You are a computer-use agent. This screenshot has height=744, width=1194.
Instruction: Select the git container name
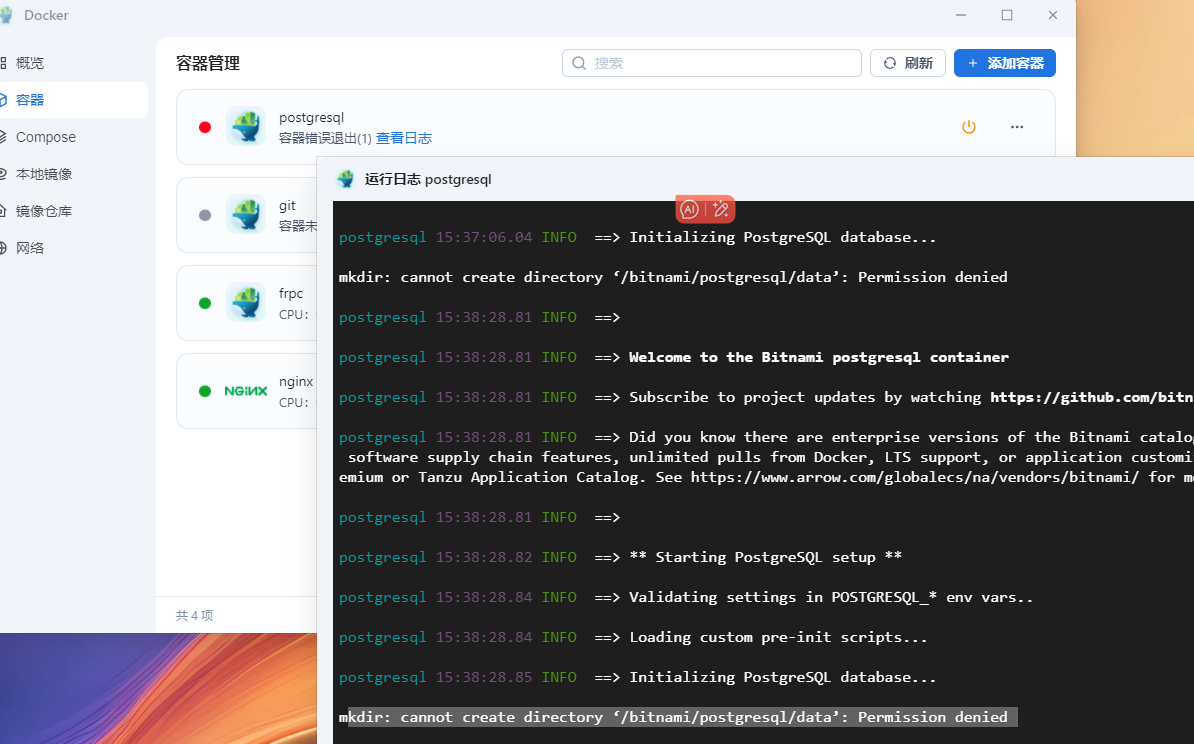click(287, 206)
